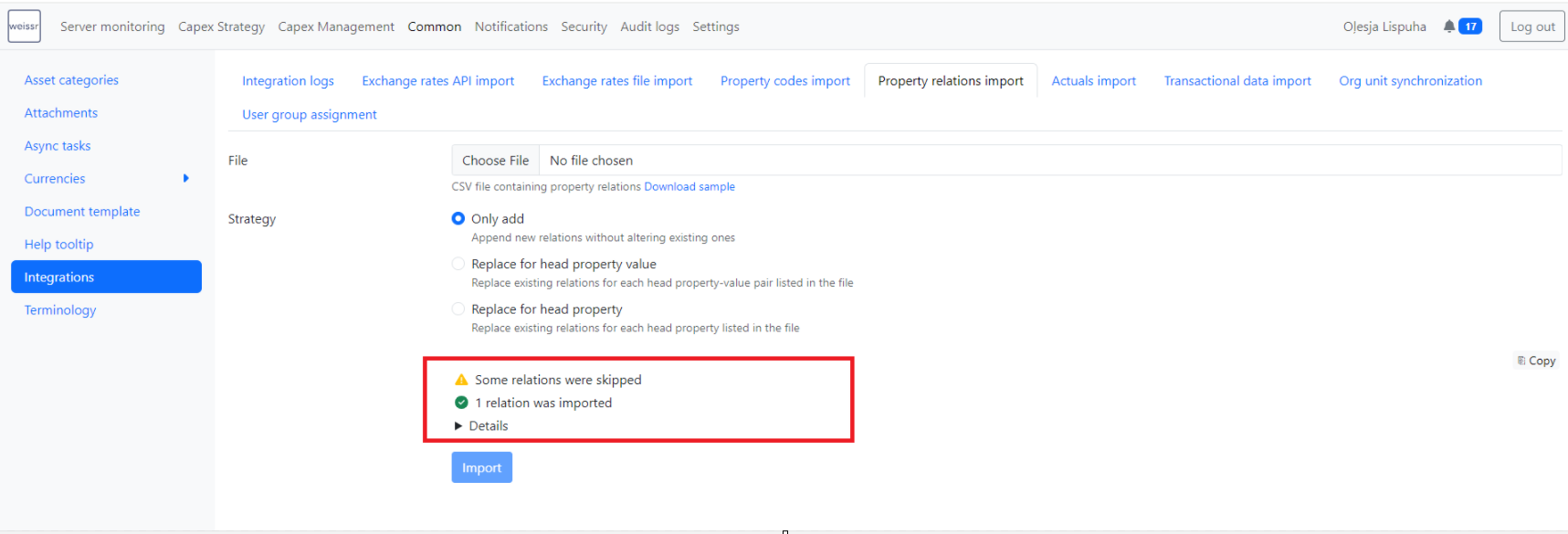Switch to Exchange rates API import tab
Screen dimensions: 1568x534
pos(438,80)
